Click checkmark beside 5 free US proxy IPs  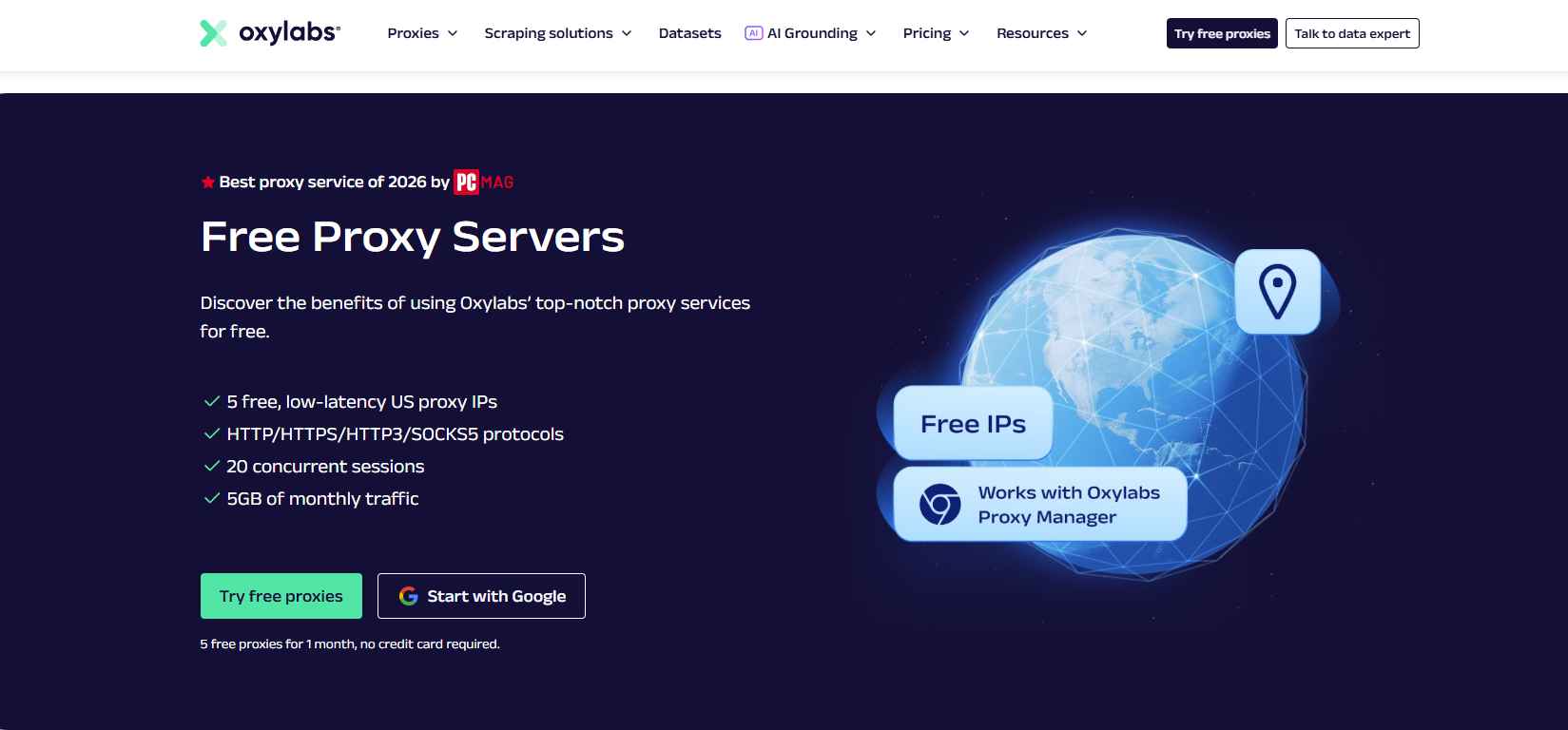click(x=212, y=402)
